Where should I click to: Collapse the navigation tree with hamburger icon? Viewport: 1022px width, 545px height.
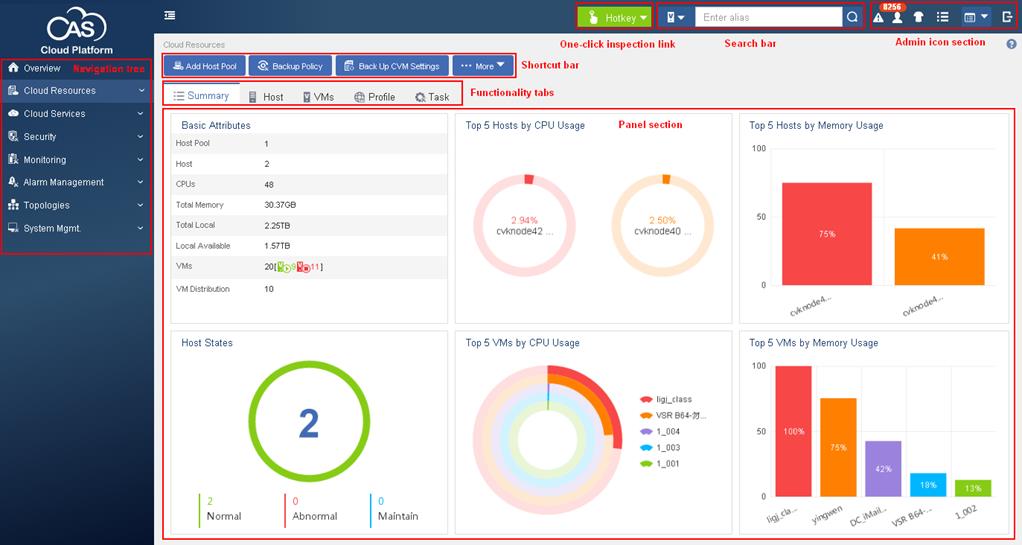[x=169, y=15]
